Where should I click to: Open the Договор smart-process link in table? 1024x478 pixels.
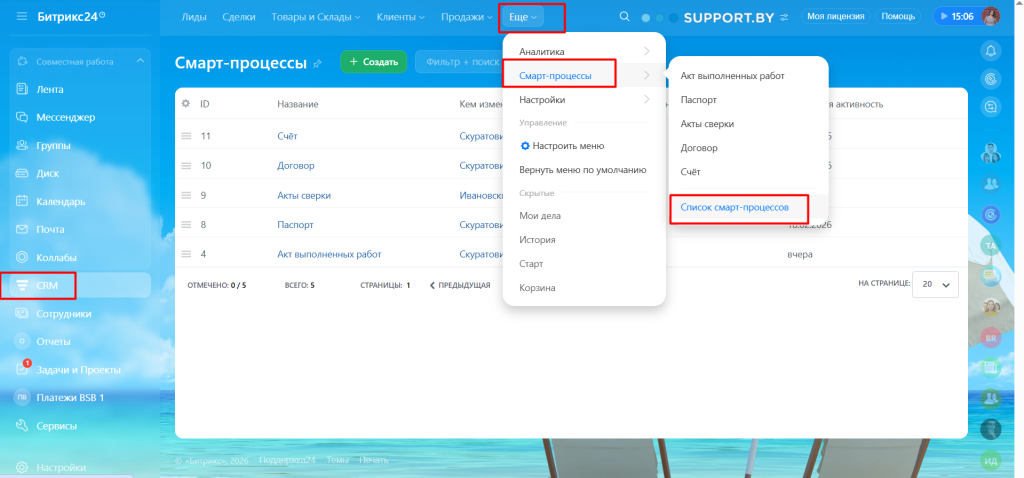click(x=295, y=166)
